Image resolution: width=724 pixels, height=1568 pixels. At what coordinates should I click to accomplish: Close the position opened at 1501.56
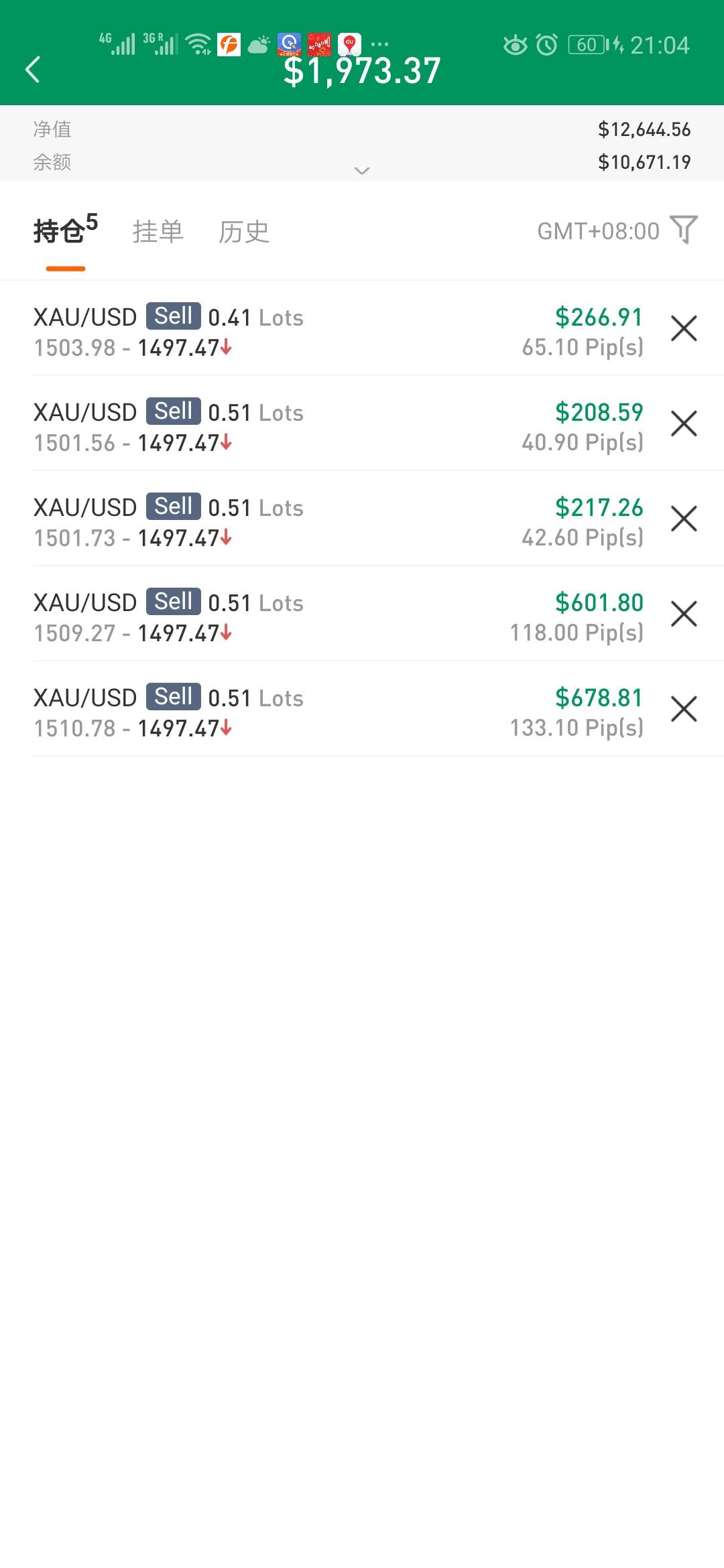coord(684,423)
